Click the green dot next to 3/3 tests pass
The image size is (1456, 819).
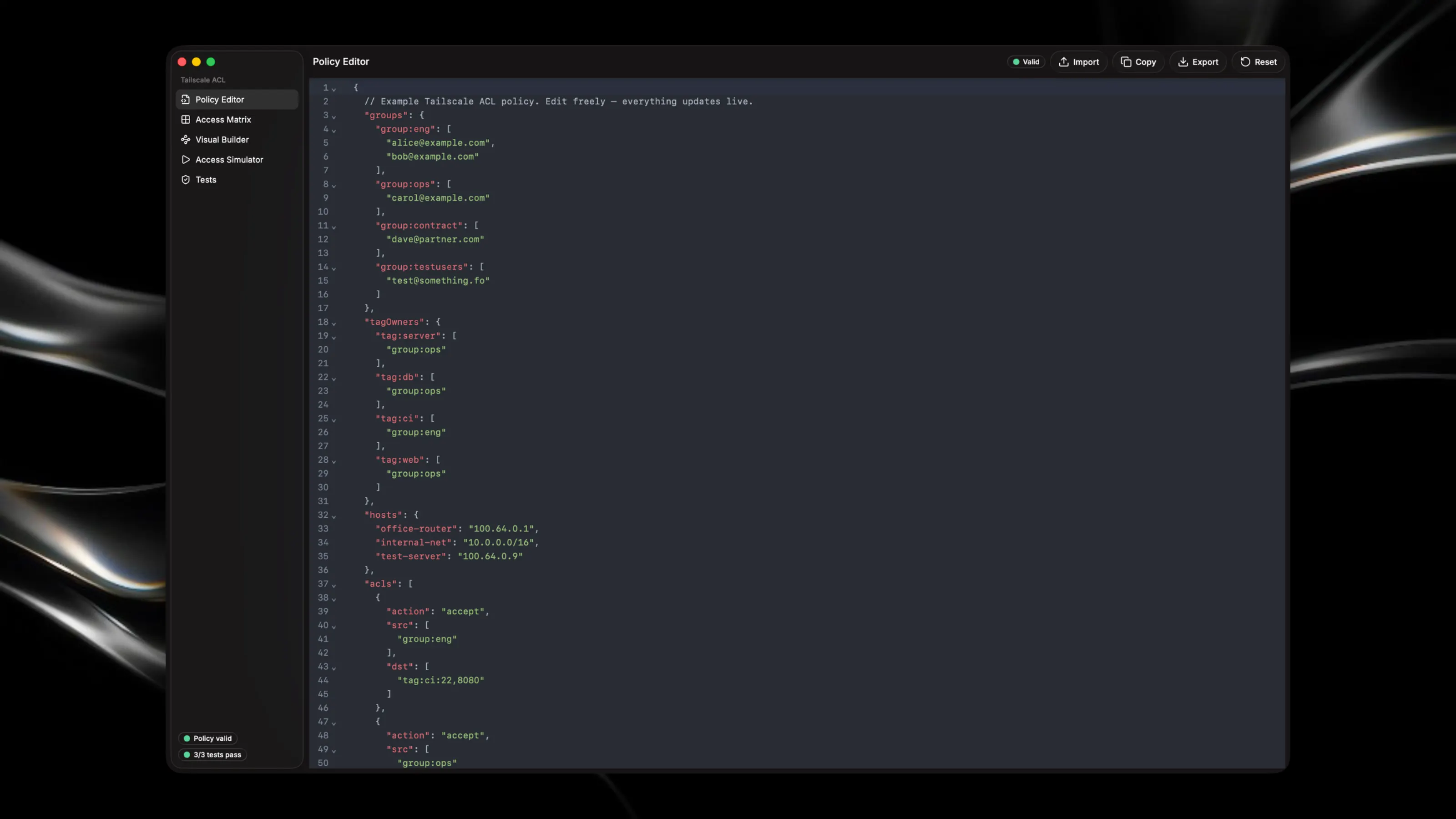187,754
